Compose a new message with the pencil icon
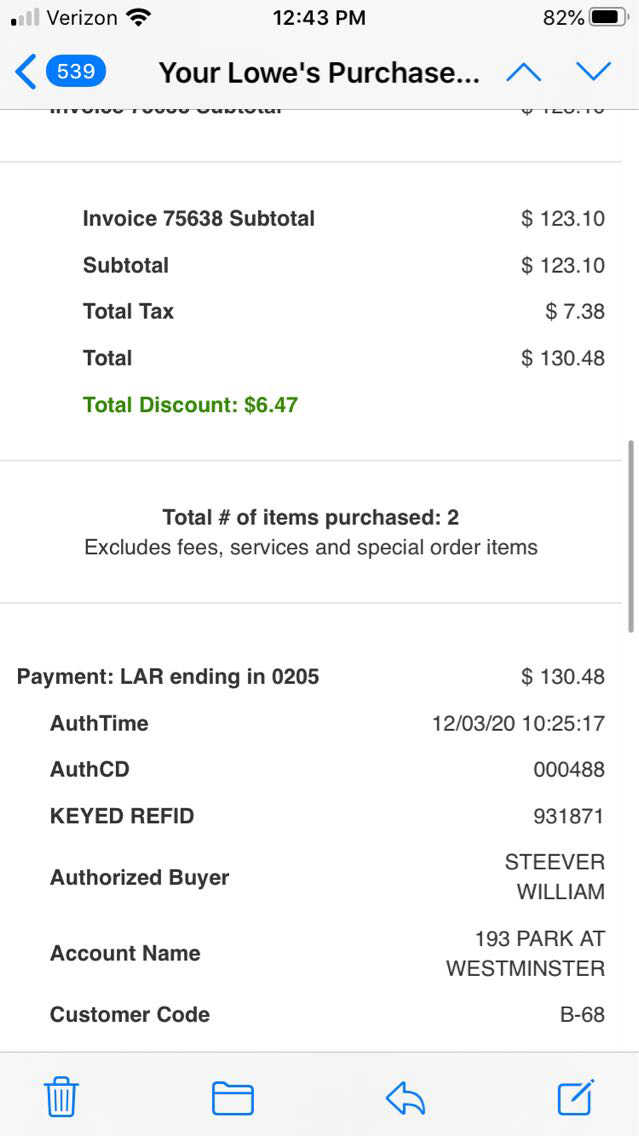This screenshot has height=1136, width=639. click(x=576, y=1098)
